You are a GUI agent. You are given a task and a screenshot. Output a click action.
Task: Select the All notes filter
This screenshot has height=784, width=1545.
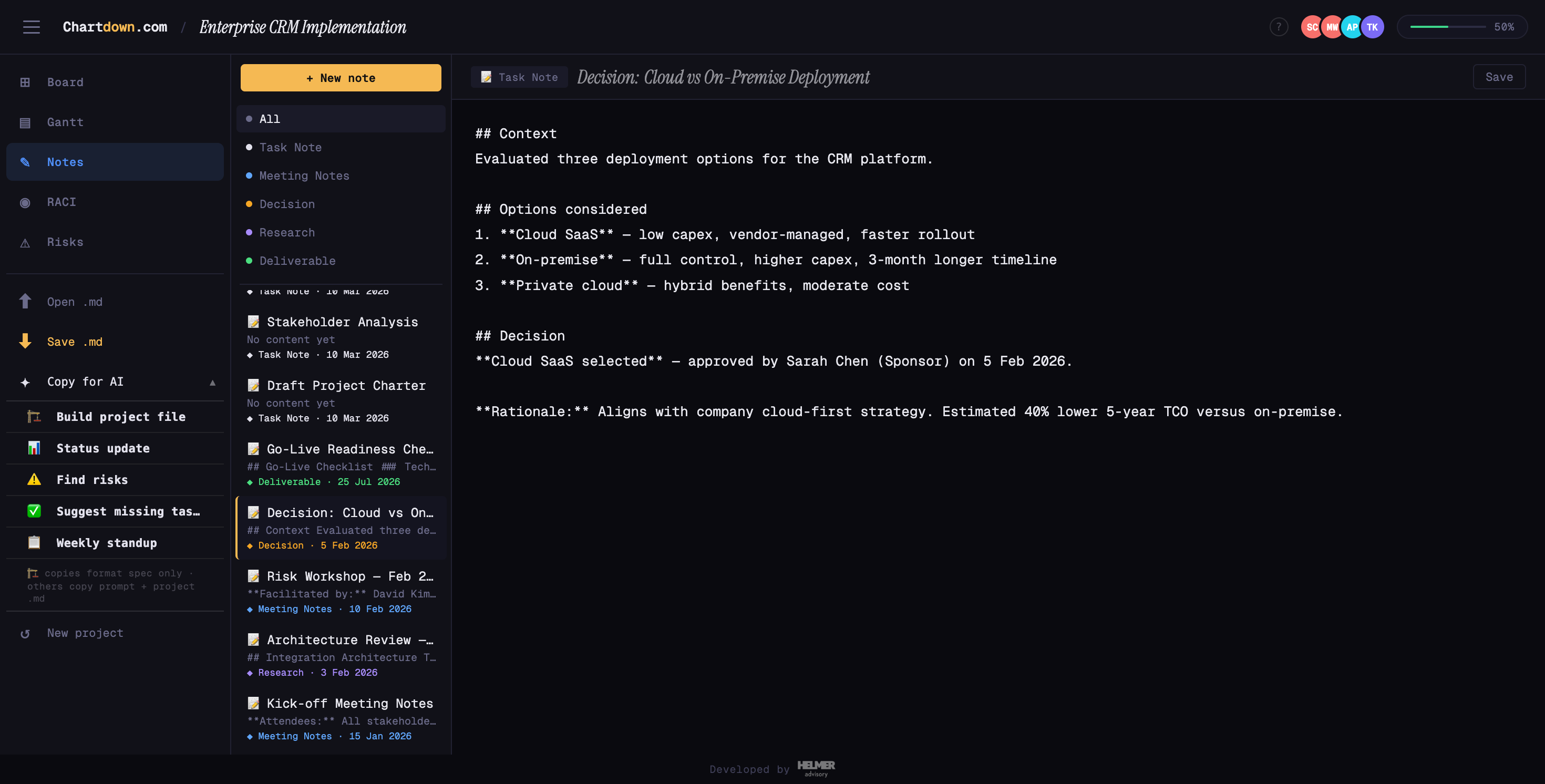tap(269, 118)
